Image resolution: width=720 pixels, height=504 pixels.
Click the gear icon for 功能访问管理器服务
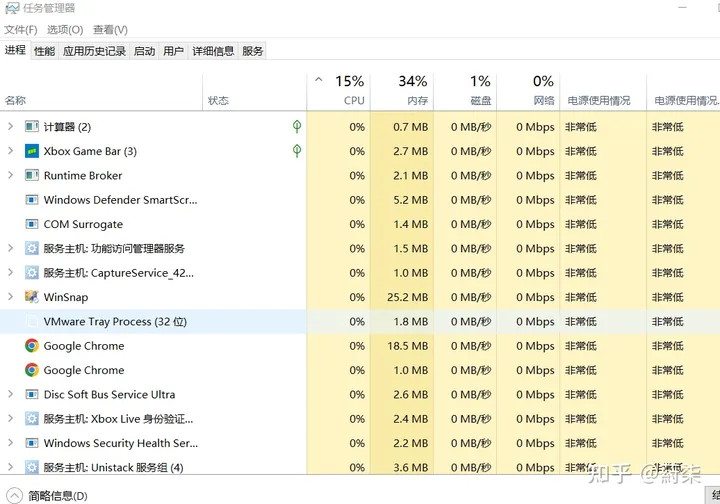(x=32, y=248)
